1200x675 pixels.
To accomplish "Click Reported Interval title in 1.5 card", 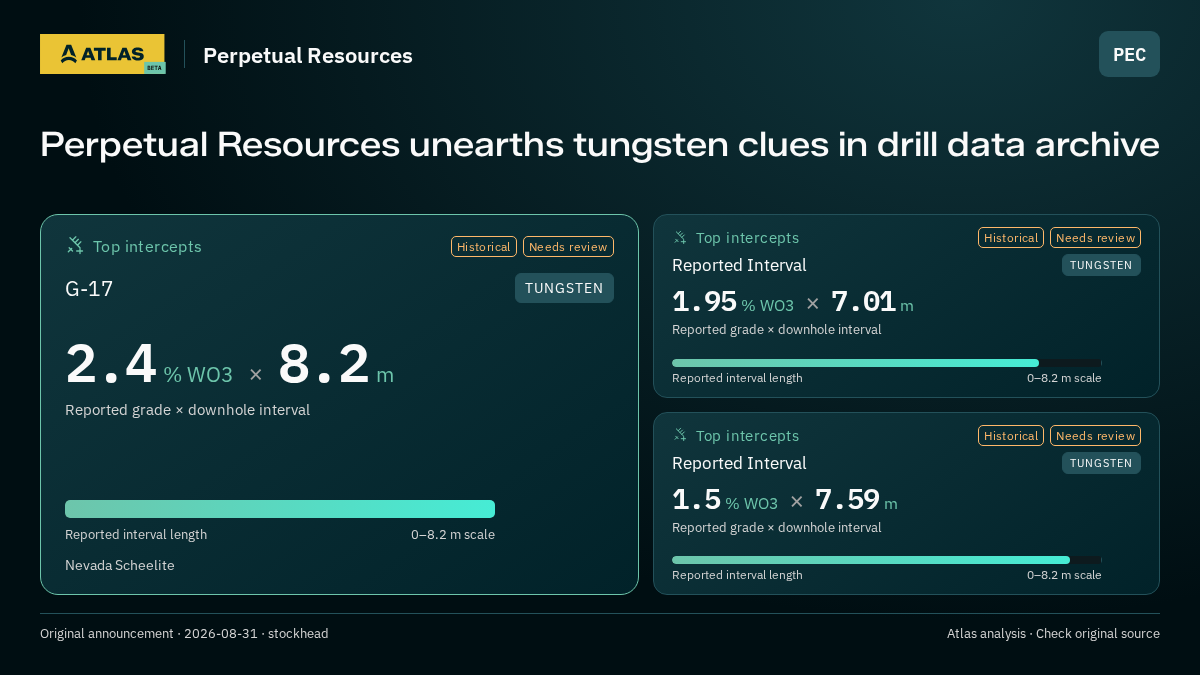I will 739,463.
